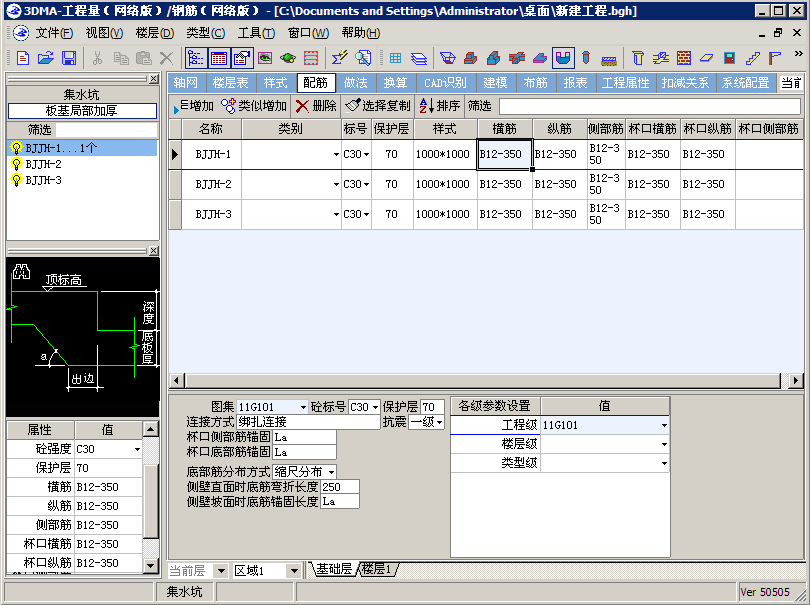Image resolution: width=810 pixels, height=605 pixels.
Task: Click the 删除 button
Action: (x=316, y=106)
